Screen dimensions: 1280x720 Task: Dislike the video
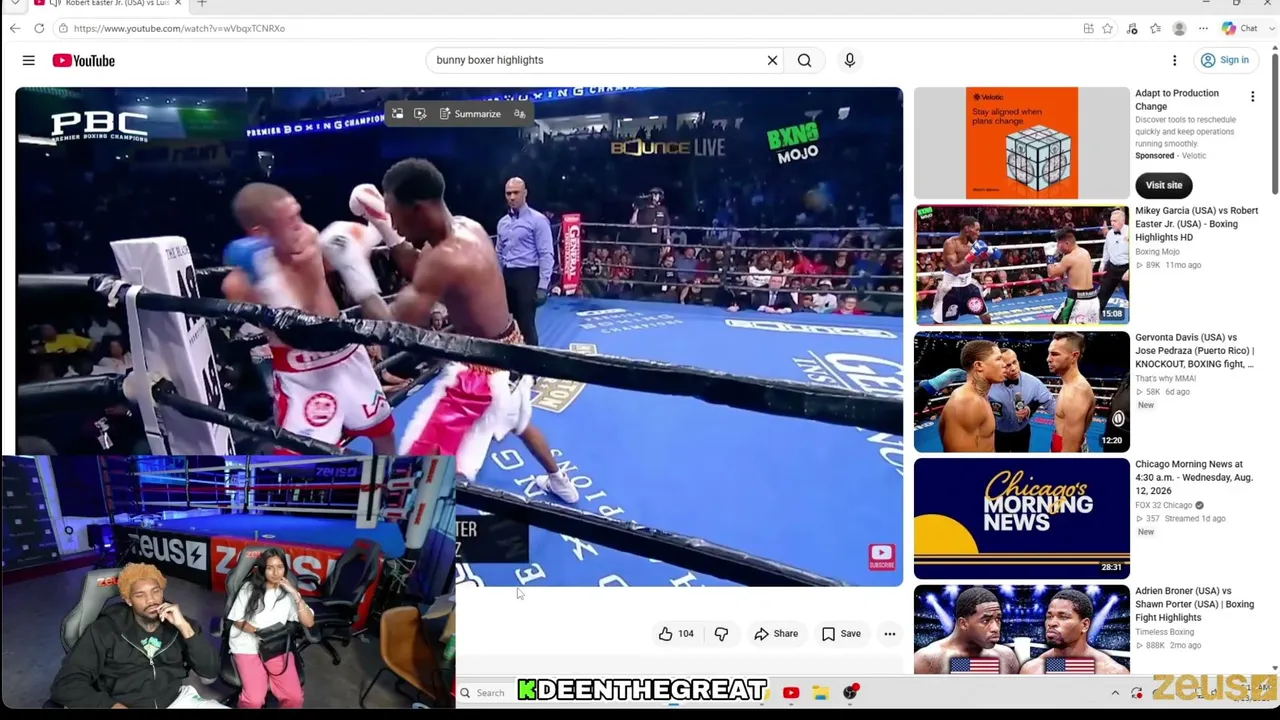[721, 634]
